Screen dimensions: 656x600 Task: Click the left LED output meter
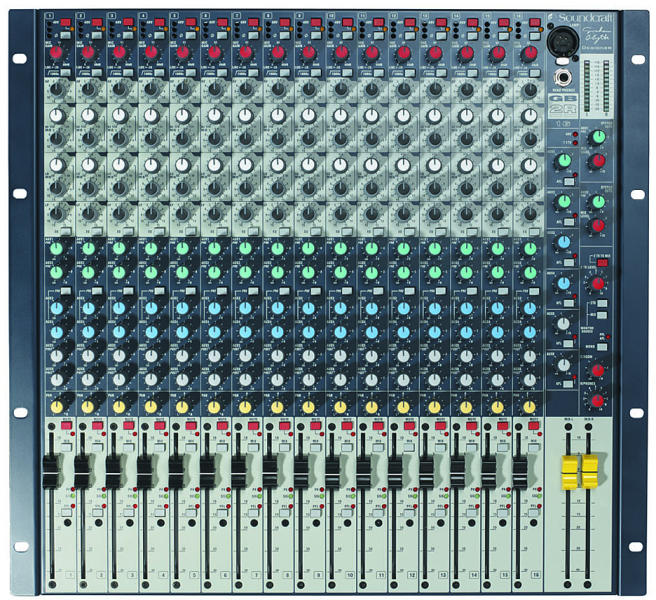pyautogui.click(x=587, y=87)
